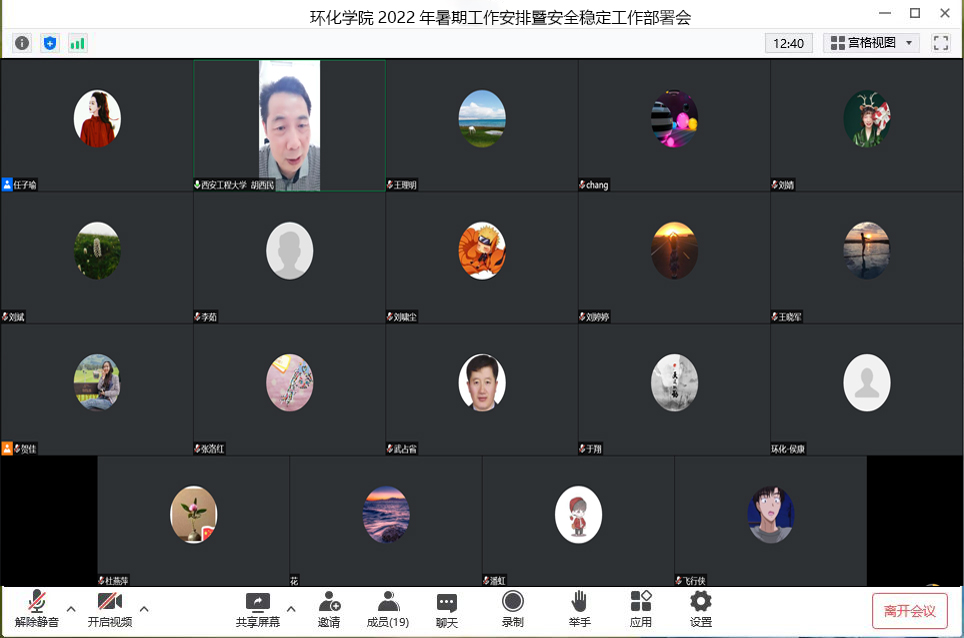Click the 离开会议 leave meeting button

(x=909, y=611)
